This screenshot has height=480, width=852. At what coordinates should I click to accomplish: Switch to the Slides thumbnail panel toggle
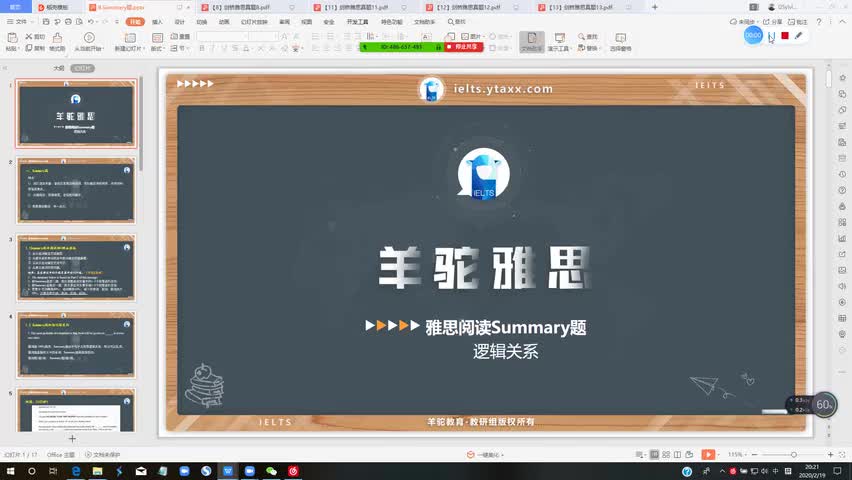83,68
